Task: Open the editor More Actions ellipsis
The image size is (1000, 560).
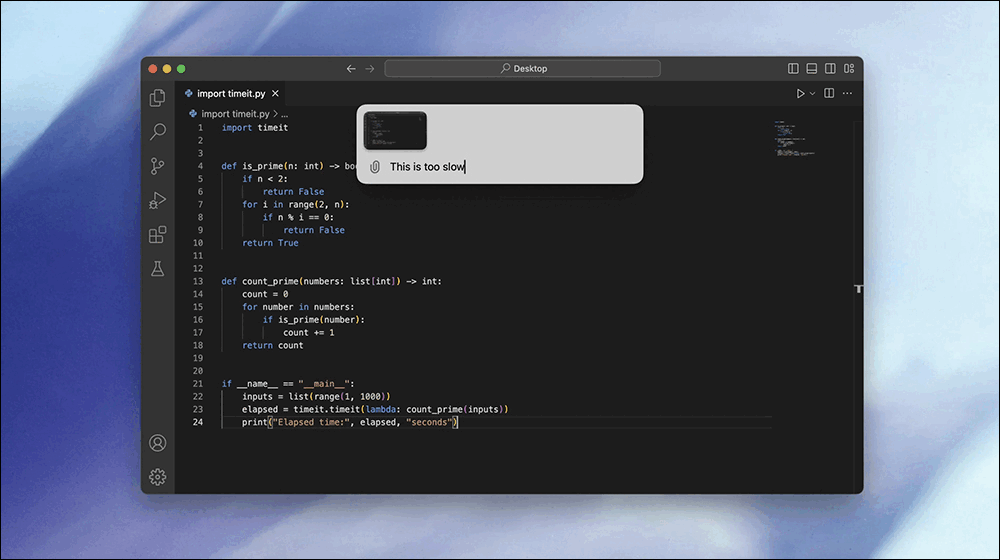Action: tap(847, 94)
